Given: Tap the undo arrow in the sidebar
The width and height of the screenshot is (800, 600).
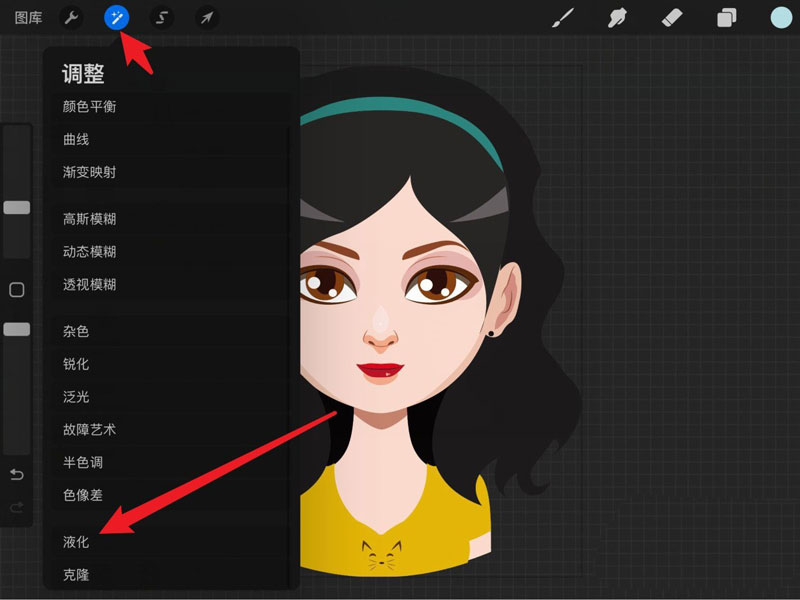Looking at the screenshot, I should click(x=16, y=476).
